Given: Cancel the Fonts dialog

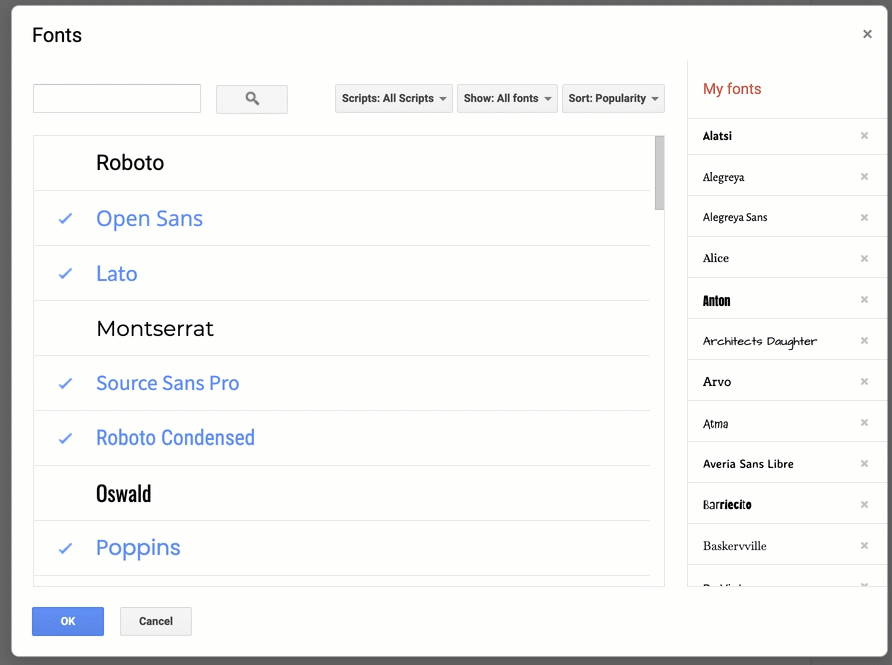Looking at the screenshot, I should pos(155,621).
